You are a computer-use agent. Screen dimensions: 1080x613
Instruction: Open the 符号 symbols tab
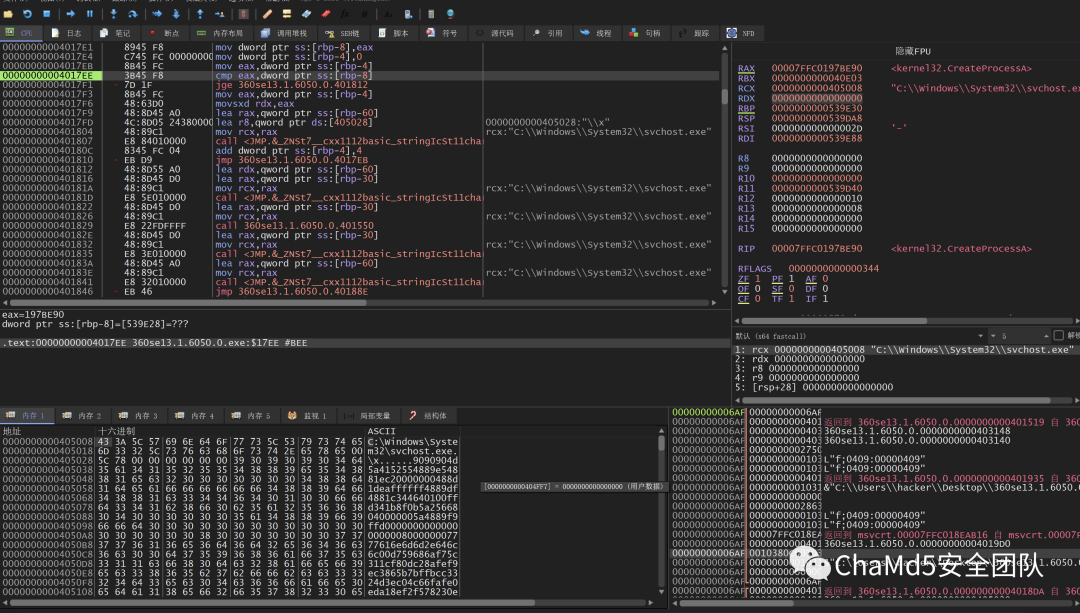(x=442, y=33)
